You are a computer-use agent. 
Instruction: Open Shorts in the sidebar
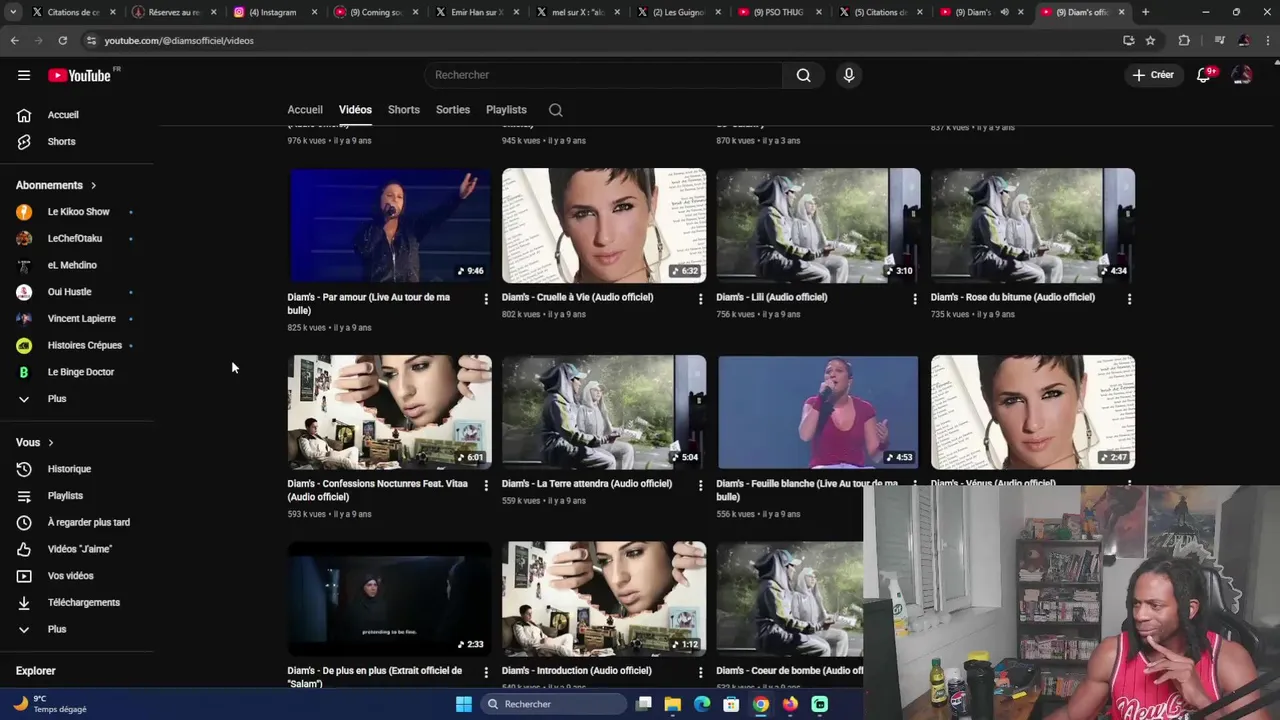pyautogui.click(x=60, y=142)
